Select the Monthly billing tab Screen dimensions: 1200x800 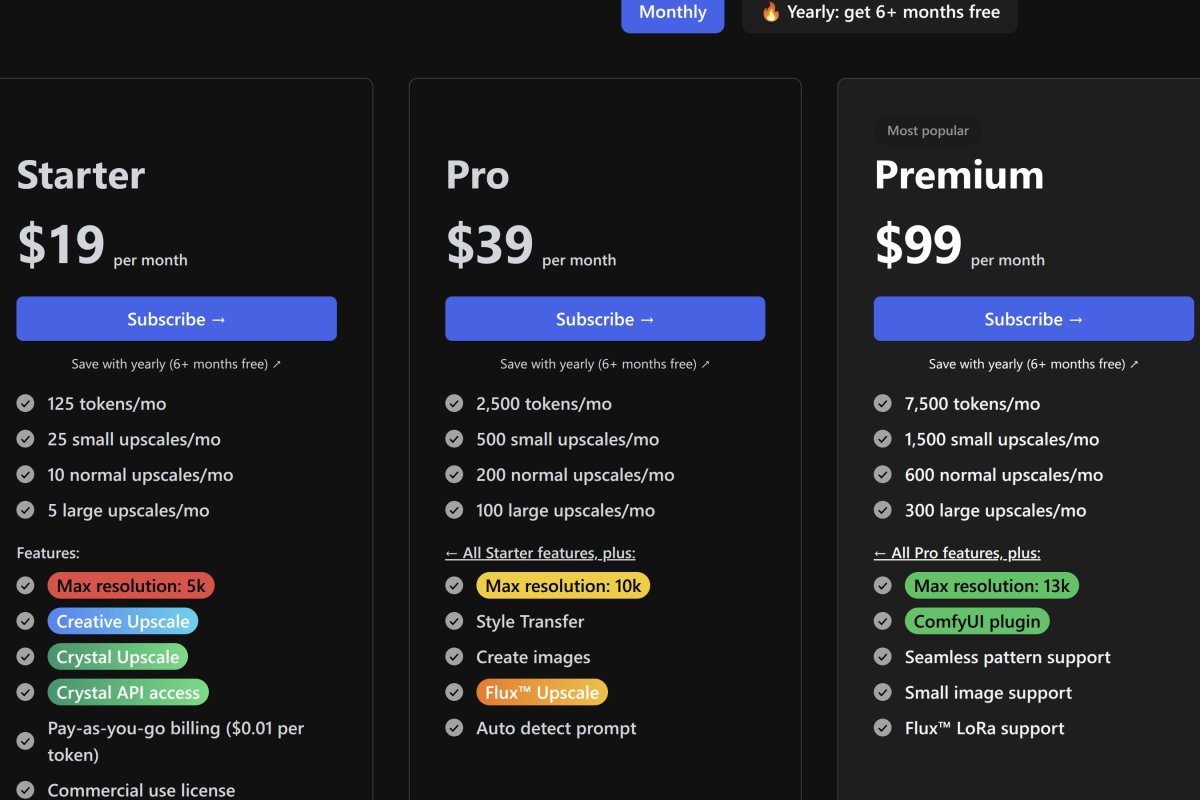coord(672,13)
